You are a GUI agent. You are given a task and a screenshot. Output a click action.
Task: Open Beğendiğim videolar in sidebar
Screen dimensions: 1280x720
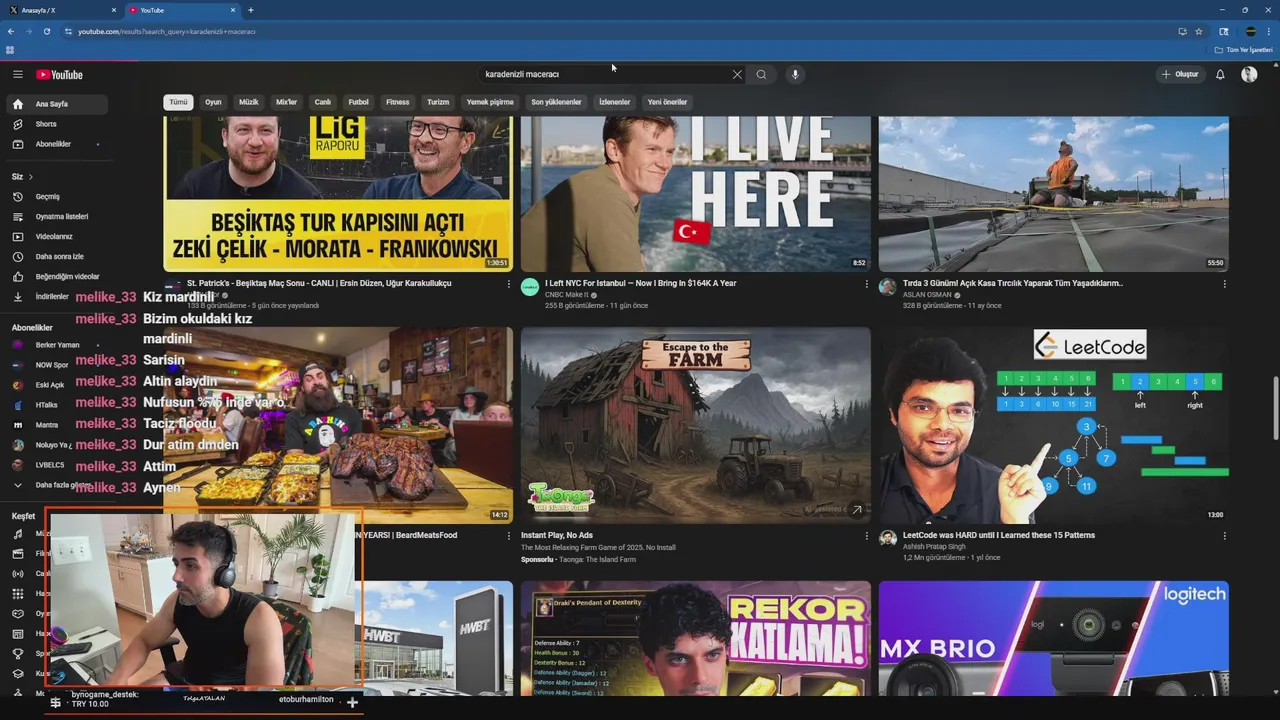pyautogui.click(x=67, y=276)
